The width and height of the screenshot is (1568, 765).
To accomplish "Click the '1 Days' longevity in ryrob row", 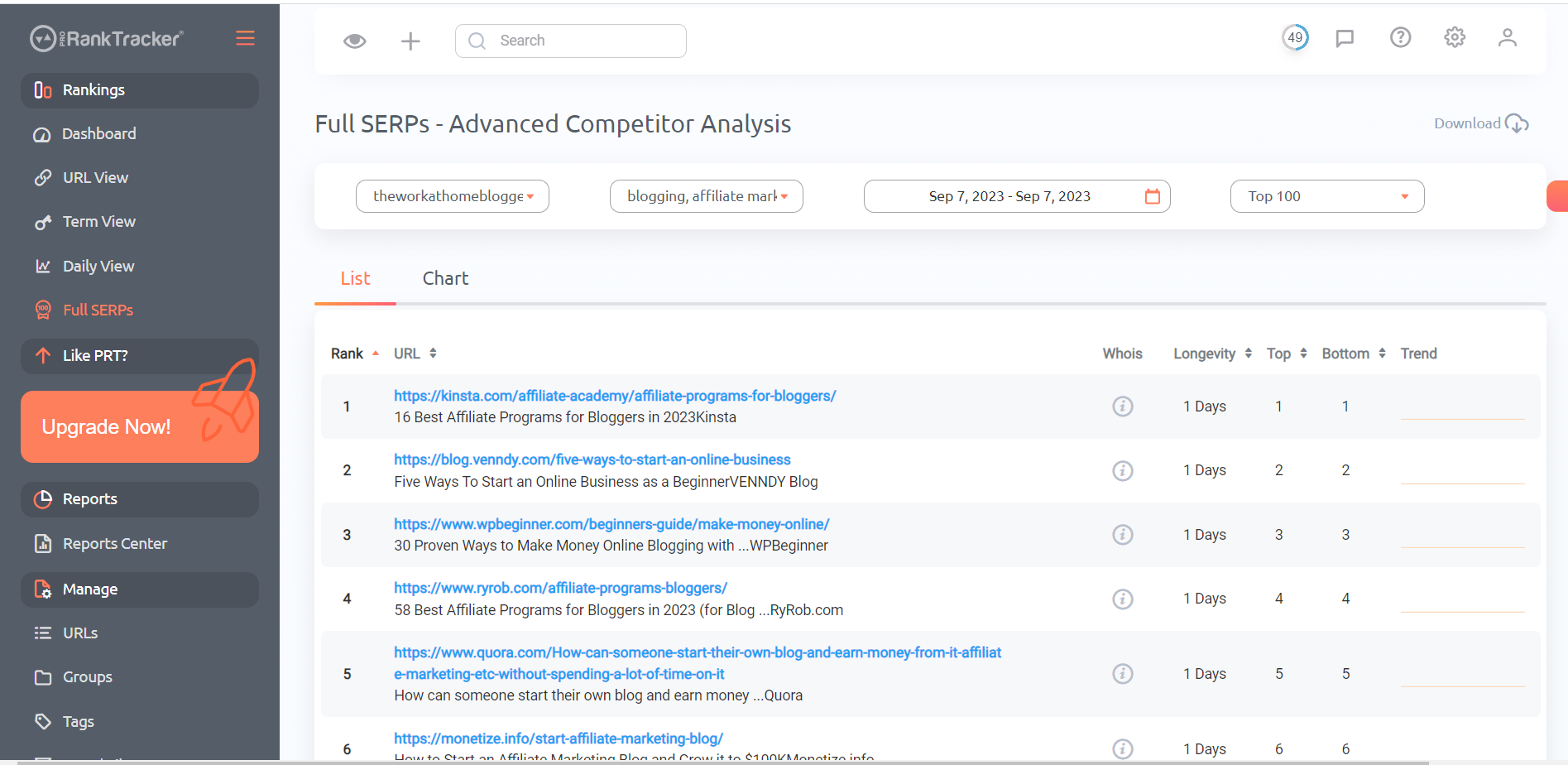I will (1205, 599).
